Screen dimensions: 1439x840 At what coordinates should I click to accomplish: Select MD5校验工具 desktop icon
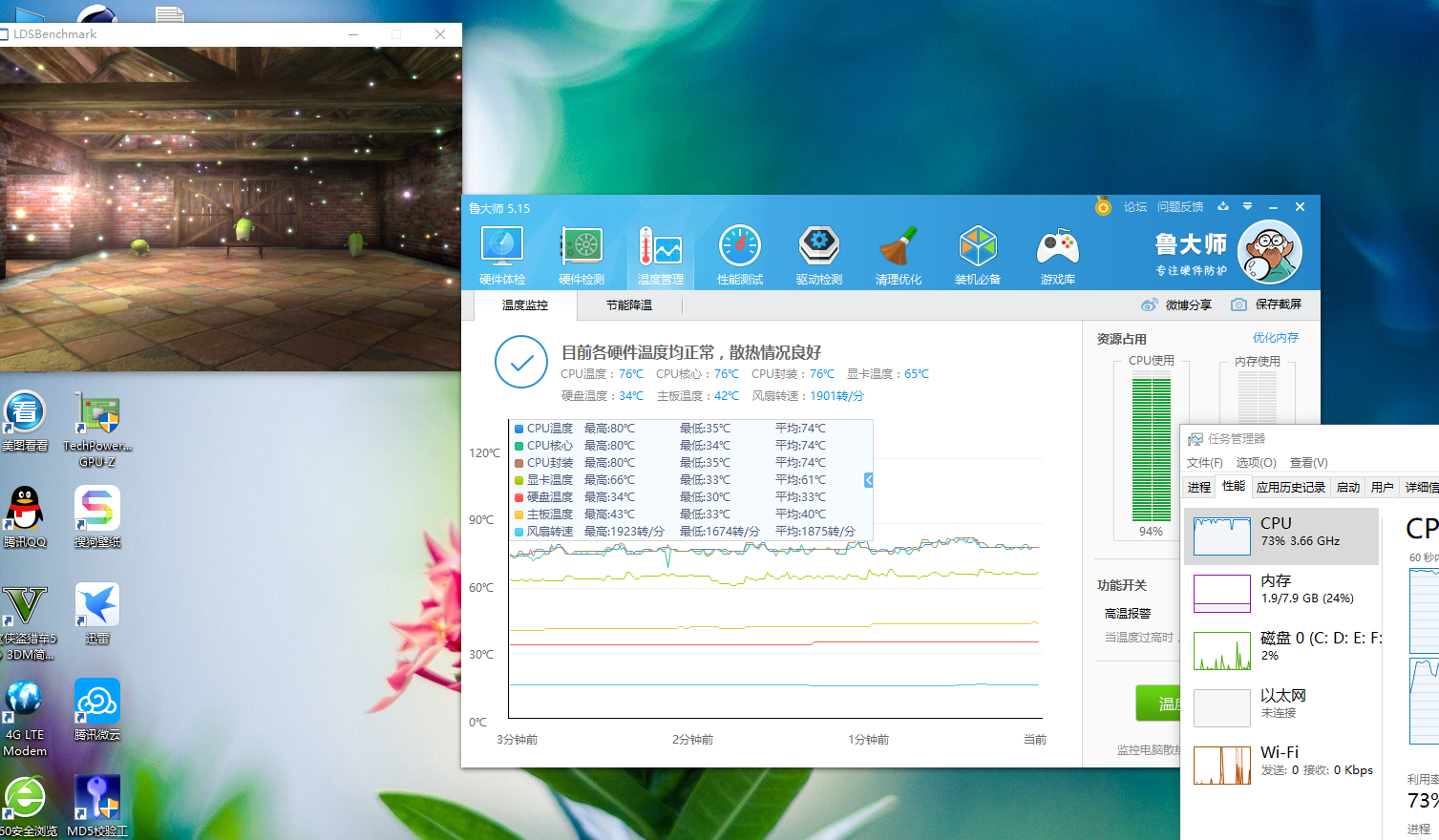pyautogui.click(x=97, y=808)
